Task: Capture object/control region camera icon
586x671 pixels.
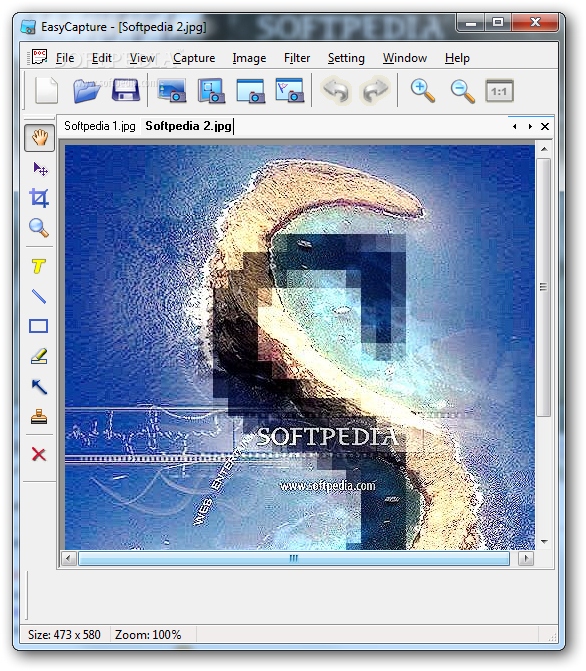Action: pyautogui.click(x=211, y=90)
